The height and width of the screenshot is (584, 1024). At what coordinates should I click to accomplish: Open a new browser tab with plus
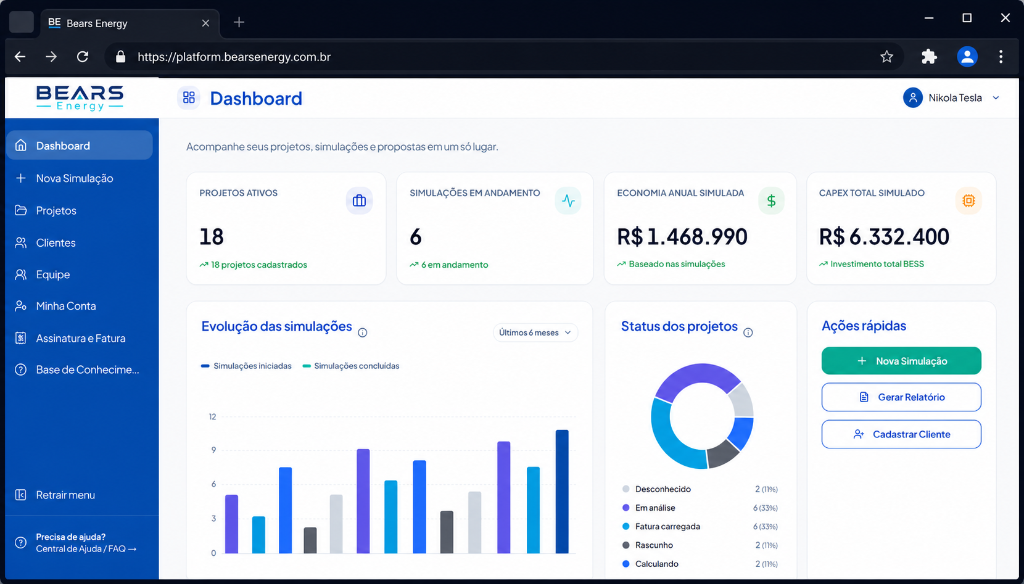[x=239, y=23]
